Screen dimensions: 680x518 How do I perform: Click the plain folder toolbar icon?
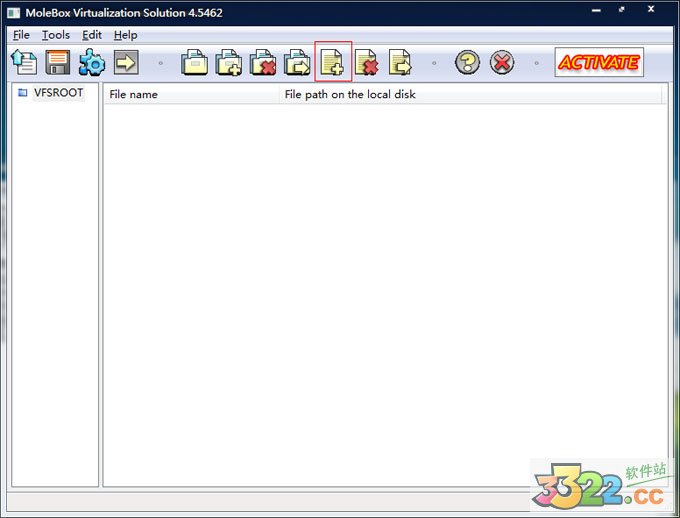click(194, 62)
